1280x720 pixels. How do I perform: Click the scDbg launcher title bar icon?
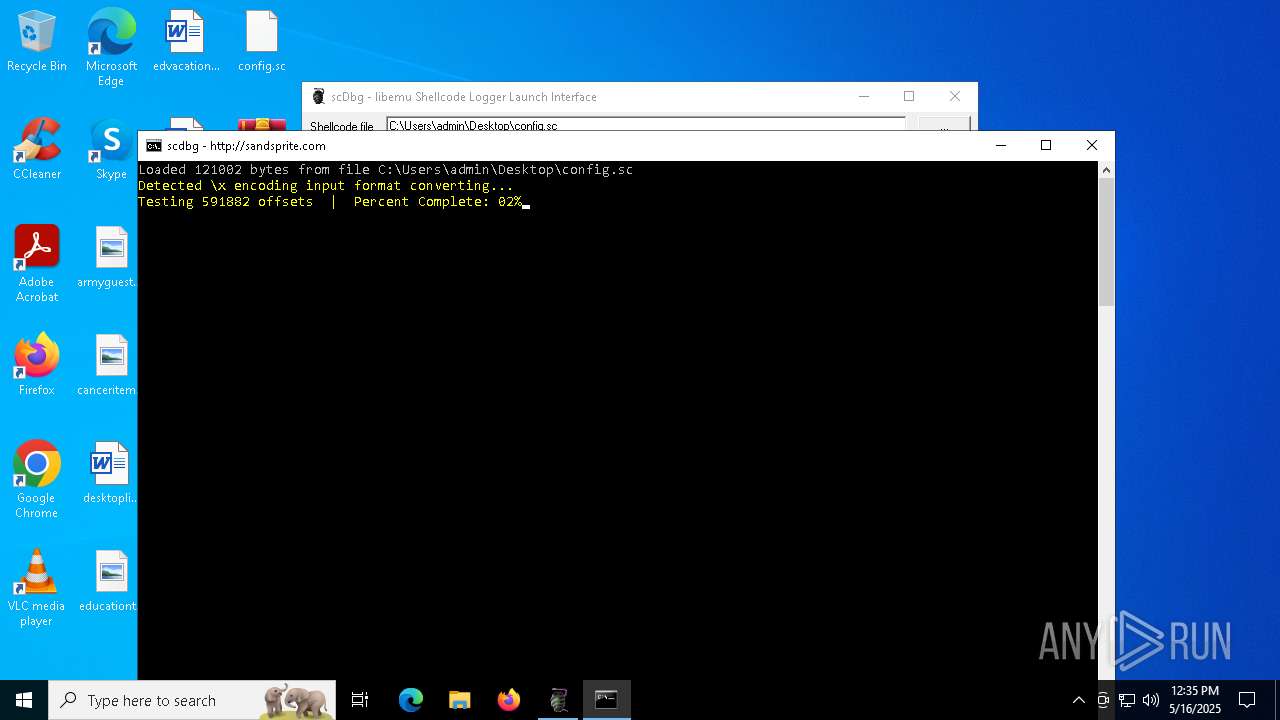(x=319, y=97)
